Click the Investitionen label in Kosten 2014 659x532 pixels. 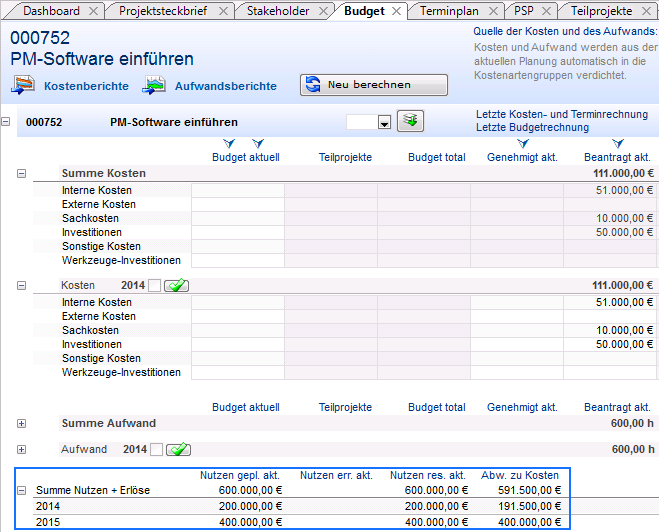click(x=92, y=345)
